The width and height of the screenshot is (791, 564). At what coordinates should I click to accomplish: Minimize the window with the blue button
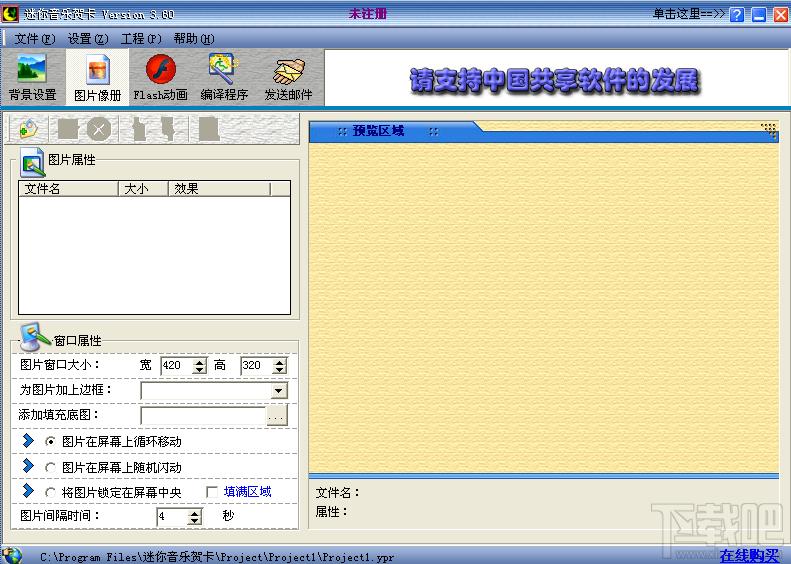(x=759, y=15)
